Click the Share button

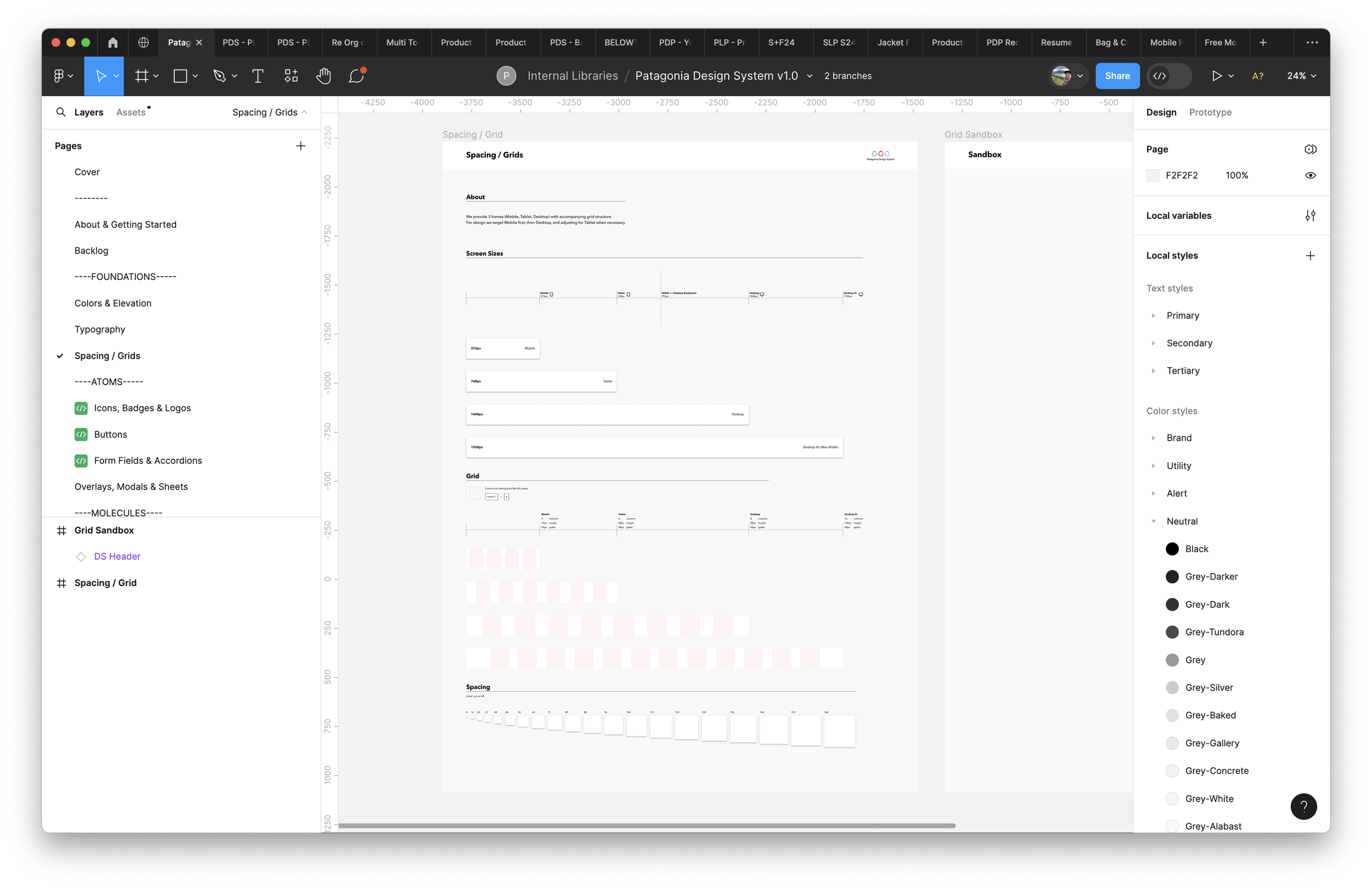(x=1117, y=75)
